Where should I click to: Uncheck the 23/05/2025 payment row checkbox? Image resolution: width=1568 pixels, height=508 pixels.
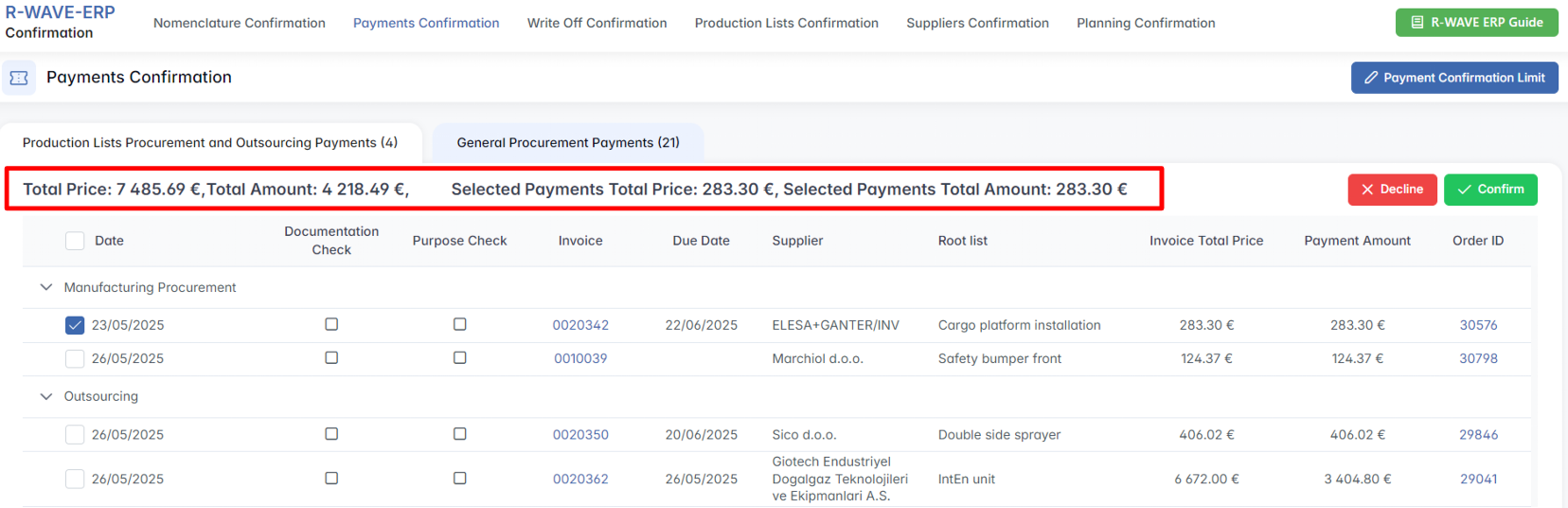[x=75, y=325]
